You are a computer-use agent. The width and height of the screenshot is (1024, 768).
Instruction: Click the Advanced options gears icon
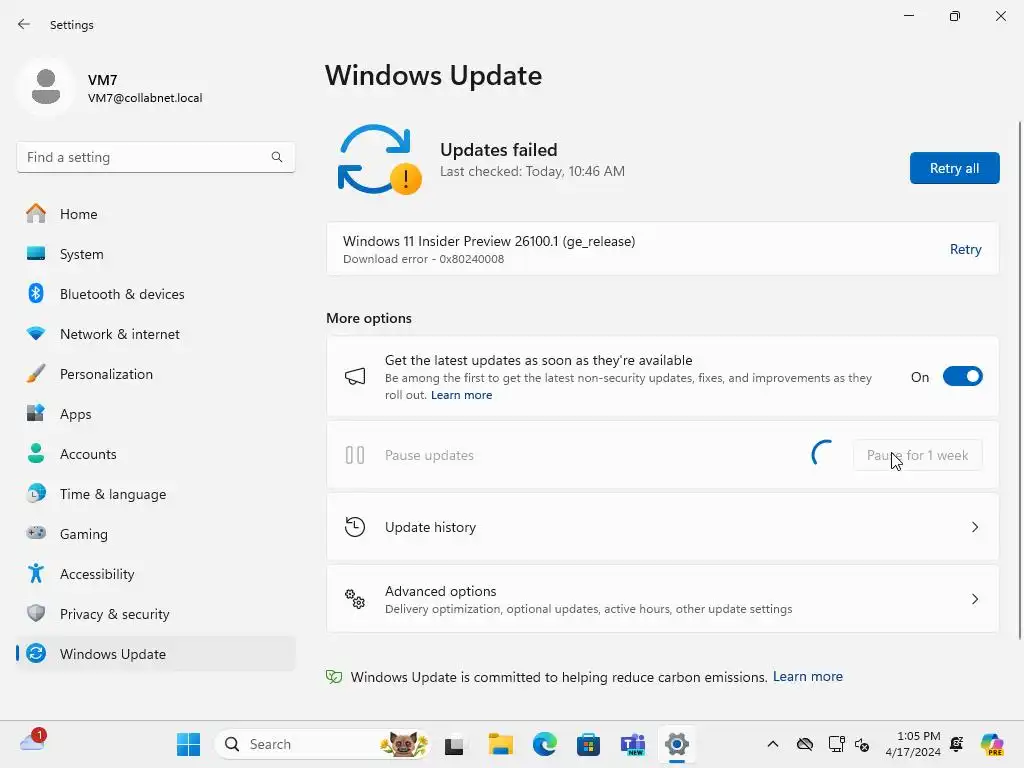pos(355,599)
